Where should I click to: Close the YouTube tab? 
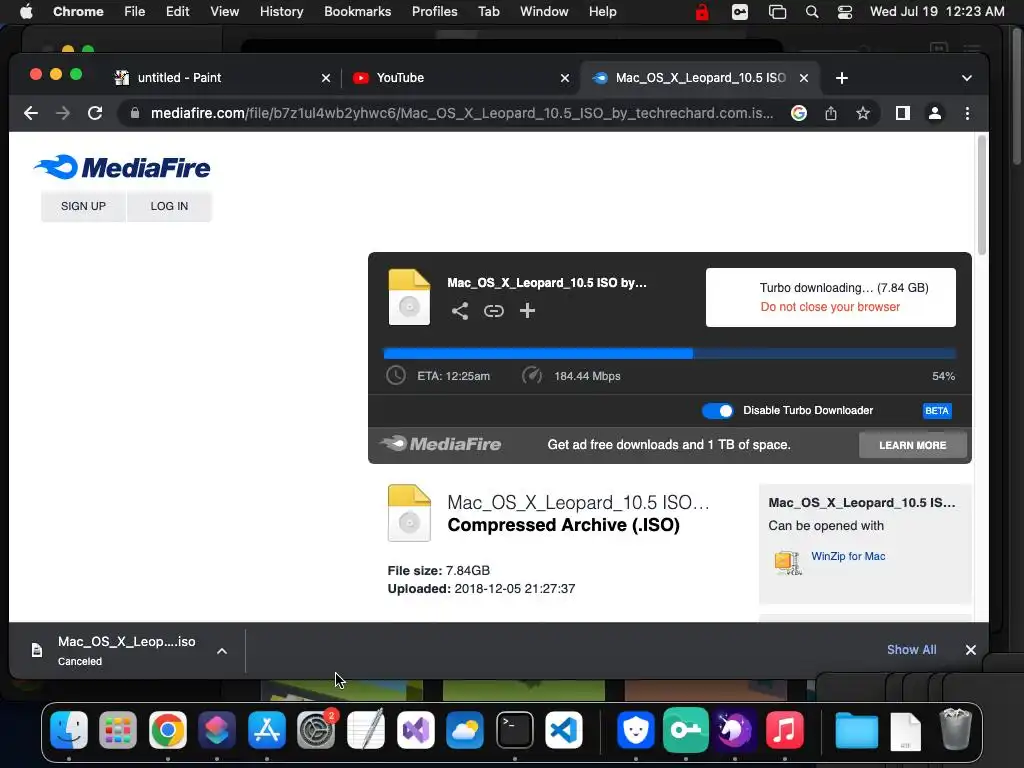pyautogui.click(x=565, y=78)
